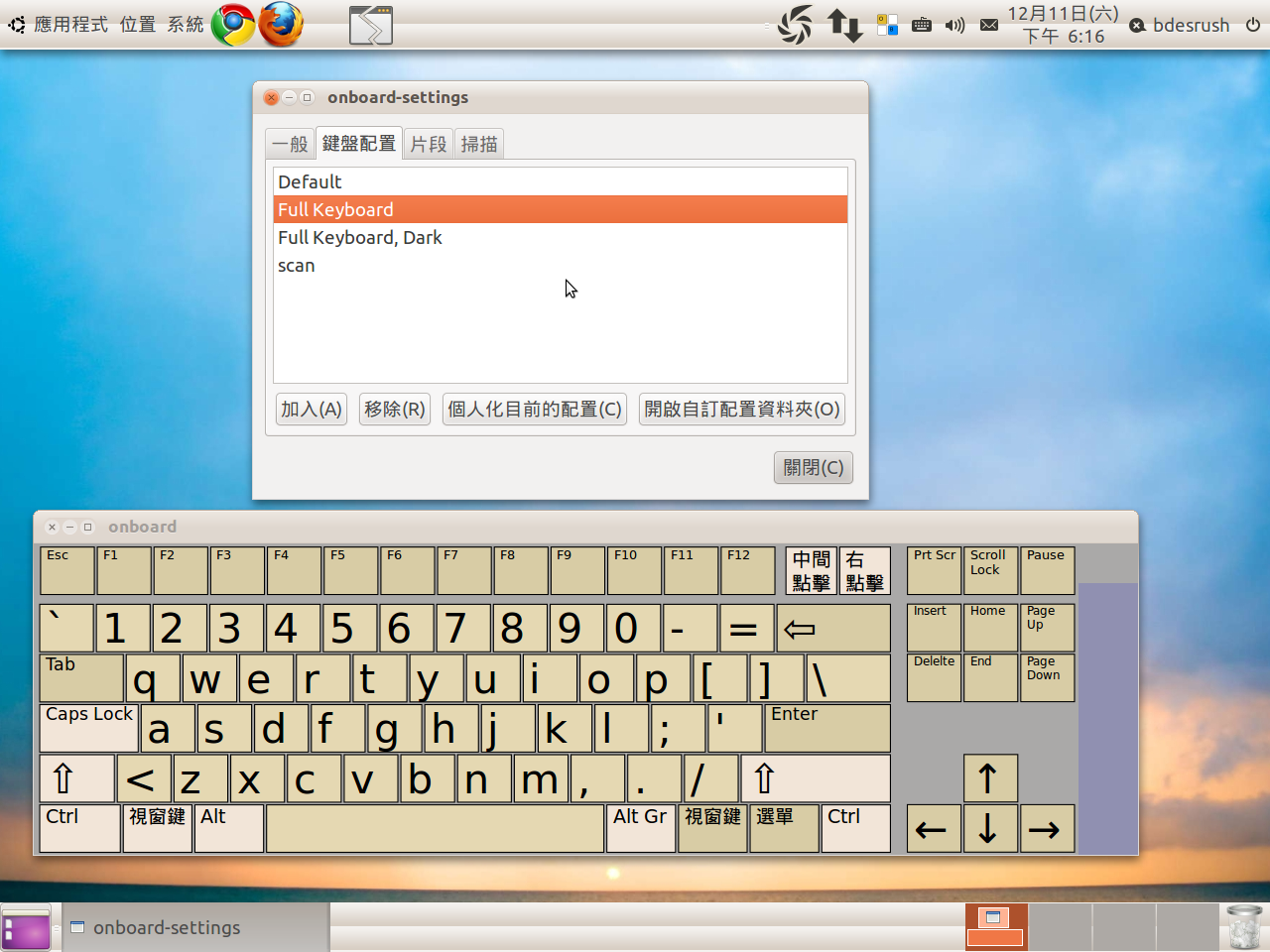Click the right Shift key on onboard
The height and width of the screenshot is (952, 1270).
[x=816, y=778]
